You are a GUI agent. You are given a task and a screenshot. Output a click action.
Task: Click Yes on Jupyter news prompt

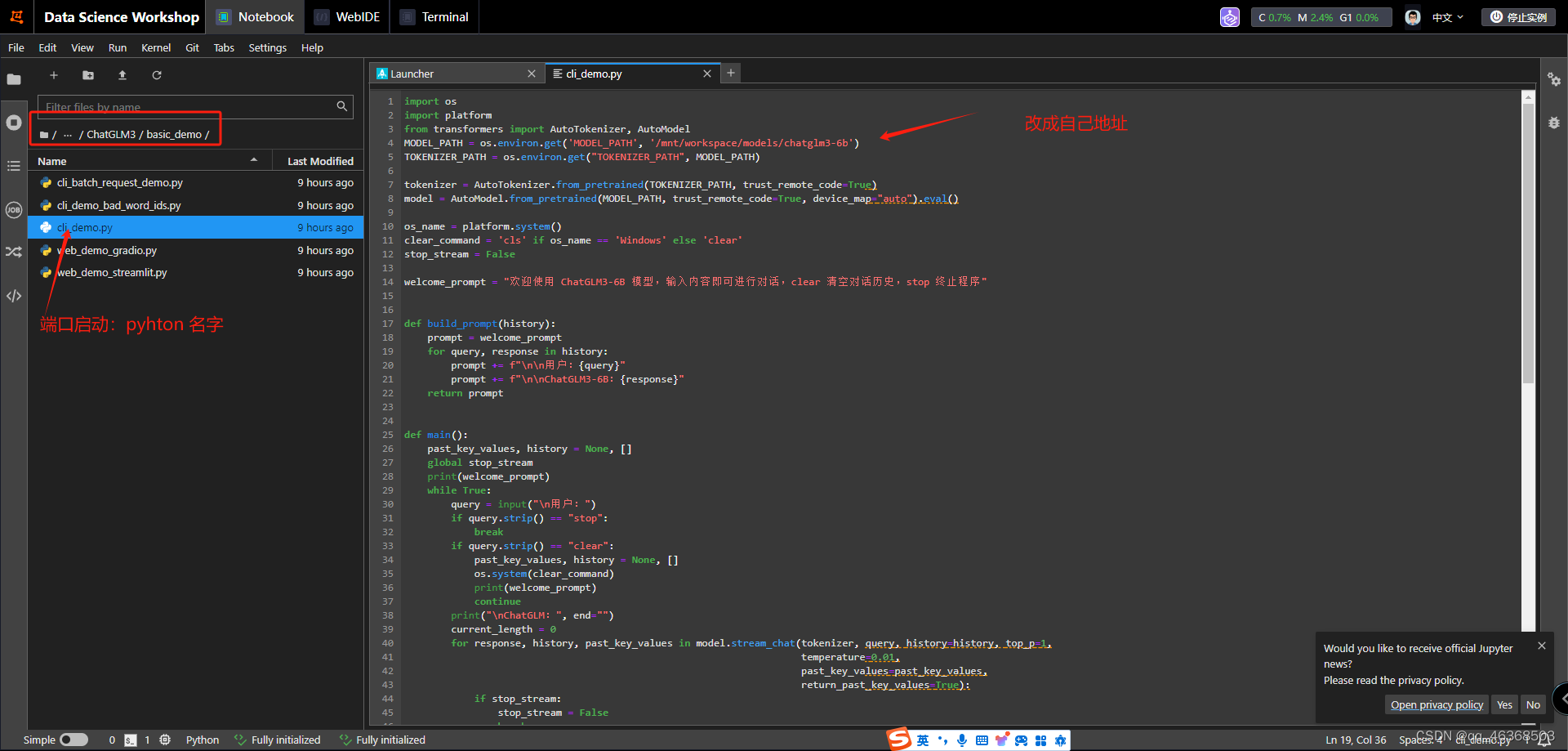click(x=1504, y=704)
